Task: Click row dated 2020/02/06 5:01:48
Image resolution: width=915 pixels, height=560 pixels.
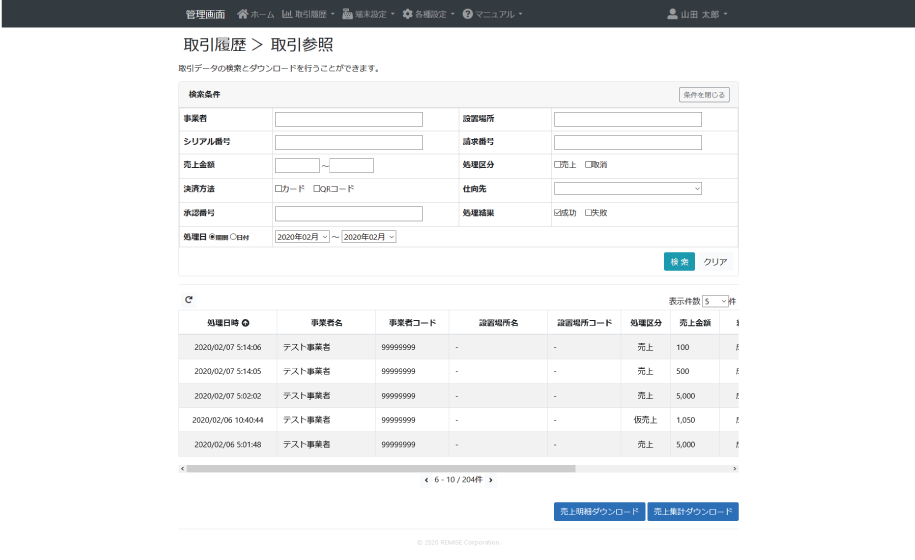Action: pyautogui.click(x=458, y=444)
